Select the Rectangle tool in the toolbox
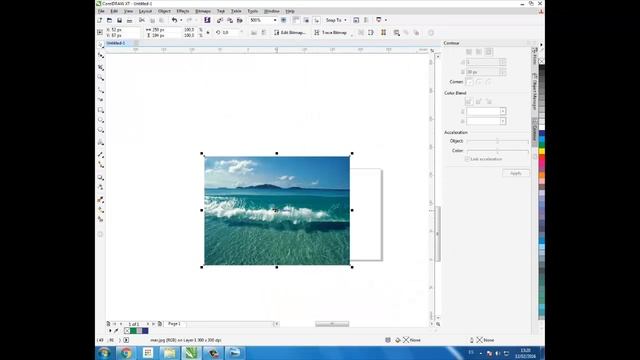640x360 pixels. point(100,110)
